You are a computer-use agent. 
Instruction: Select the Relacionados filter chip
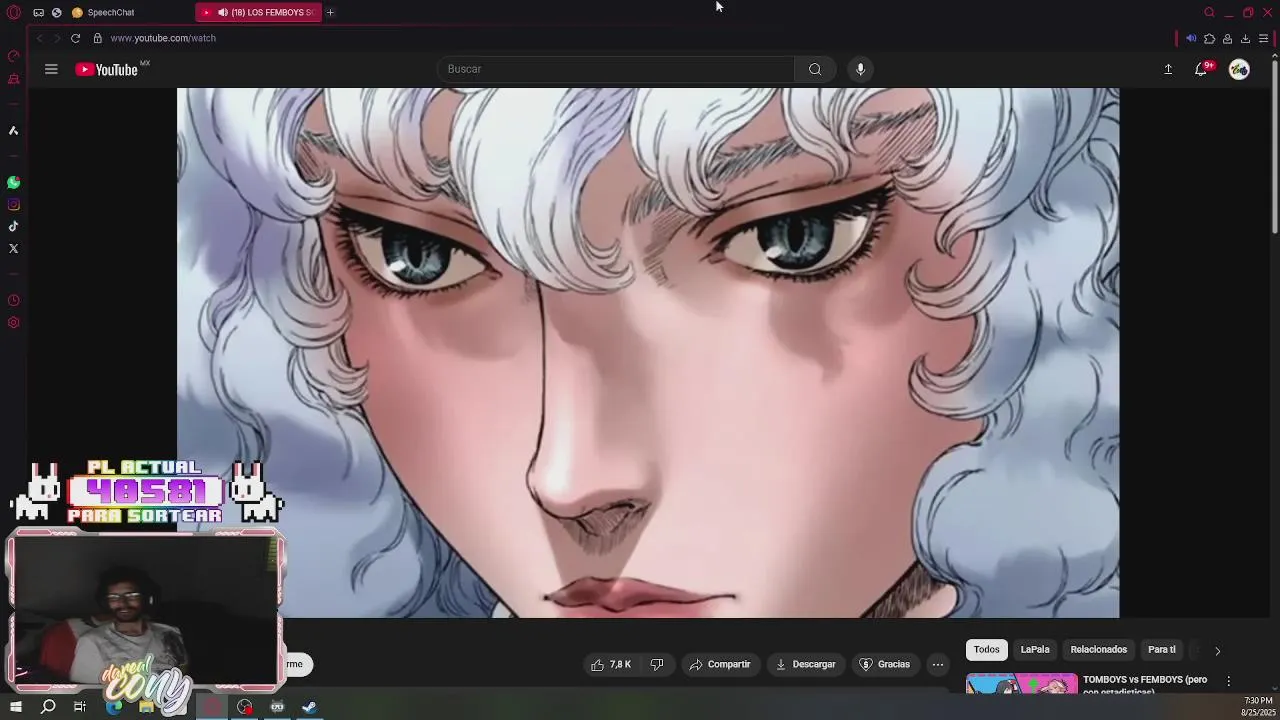pyautogui.click(x=1099, y=650)
